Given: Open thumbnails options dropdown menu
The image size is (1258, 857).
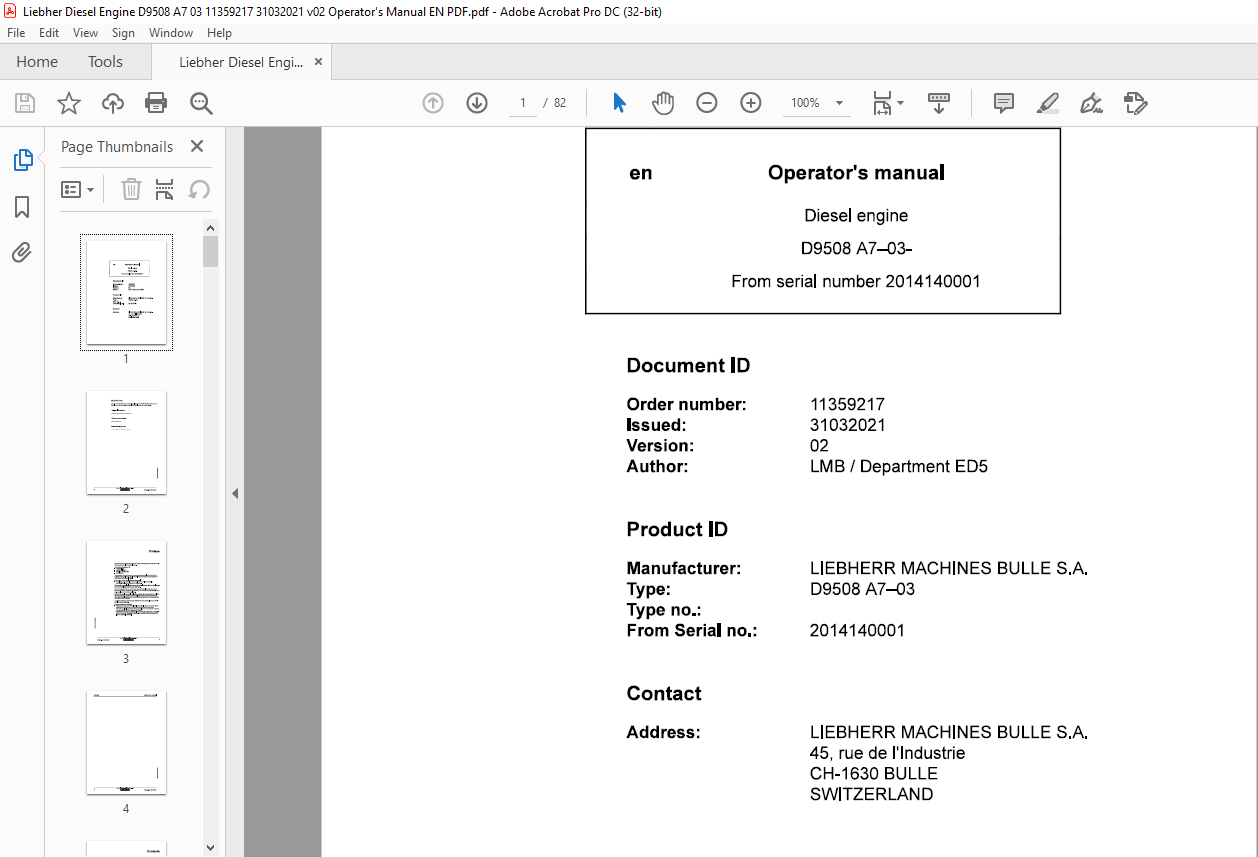Looking at the screenshot, I should point(78,189).
